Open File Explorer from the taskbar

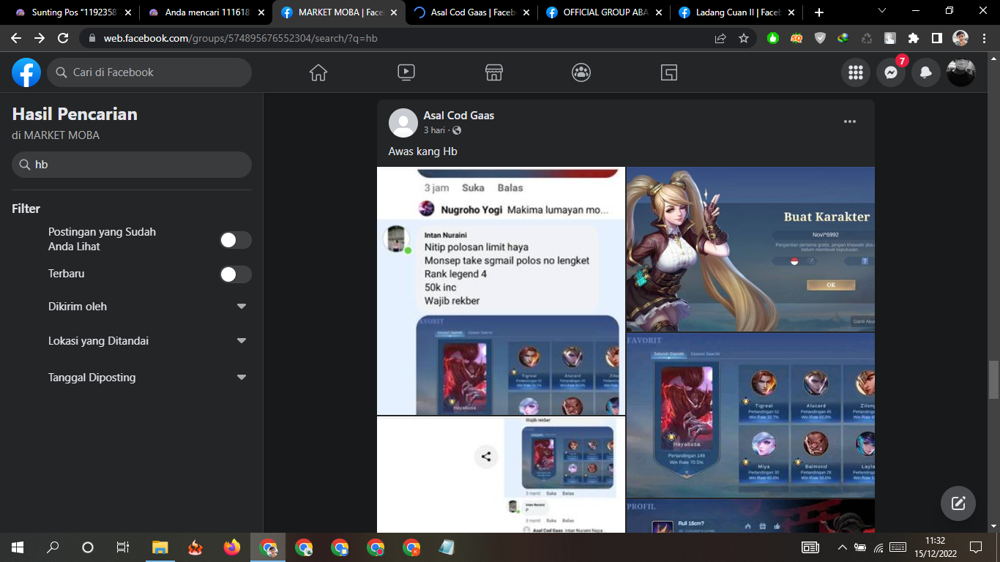pyautogui.click(x=159, y=547)
